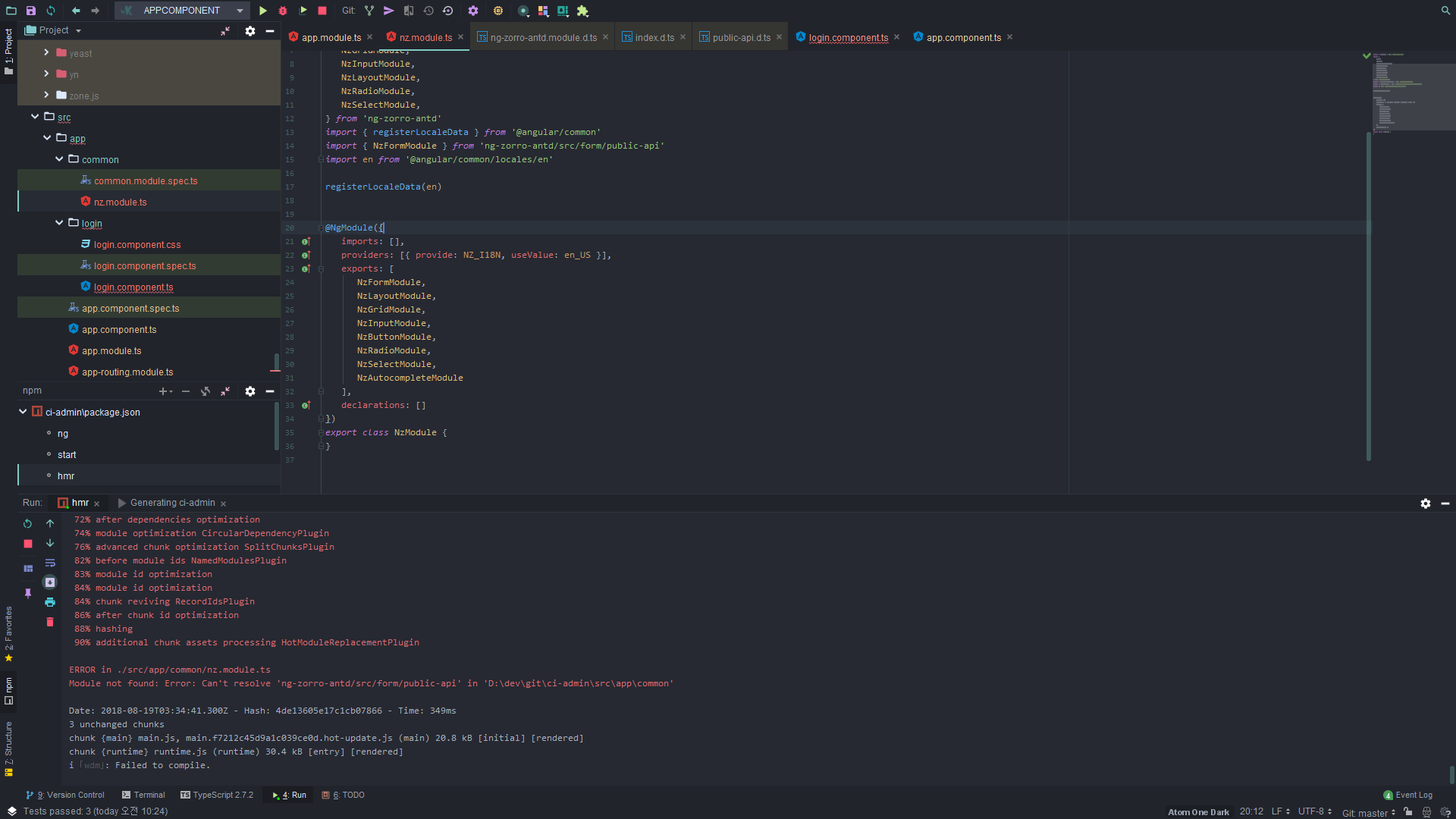The image size is (1456, 819).
Task: Open Git compare with same version icon
Action: [409, 11]
